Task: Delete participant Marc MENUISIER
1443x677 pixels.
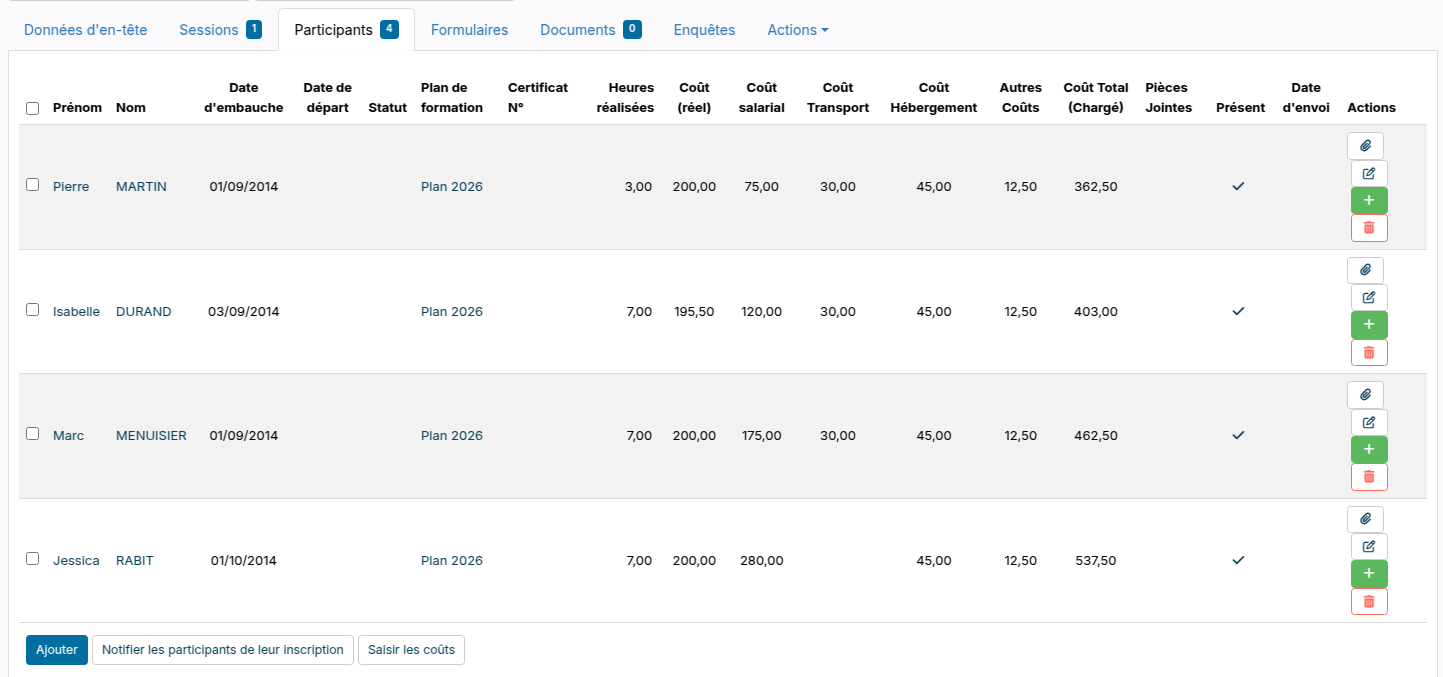Action: point(1369,477)
